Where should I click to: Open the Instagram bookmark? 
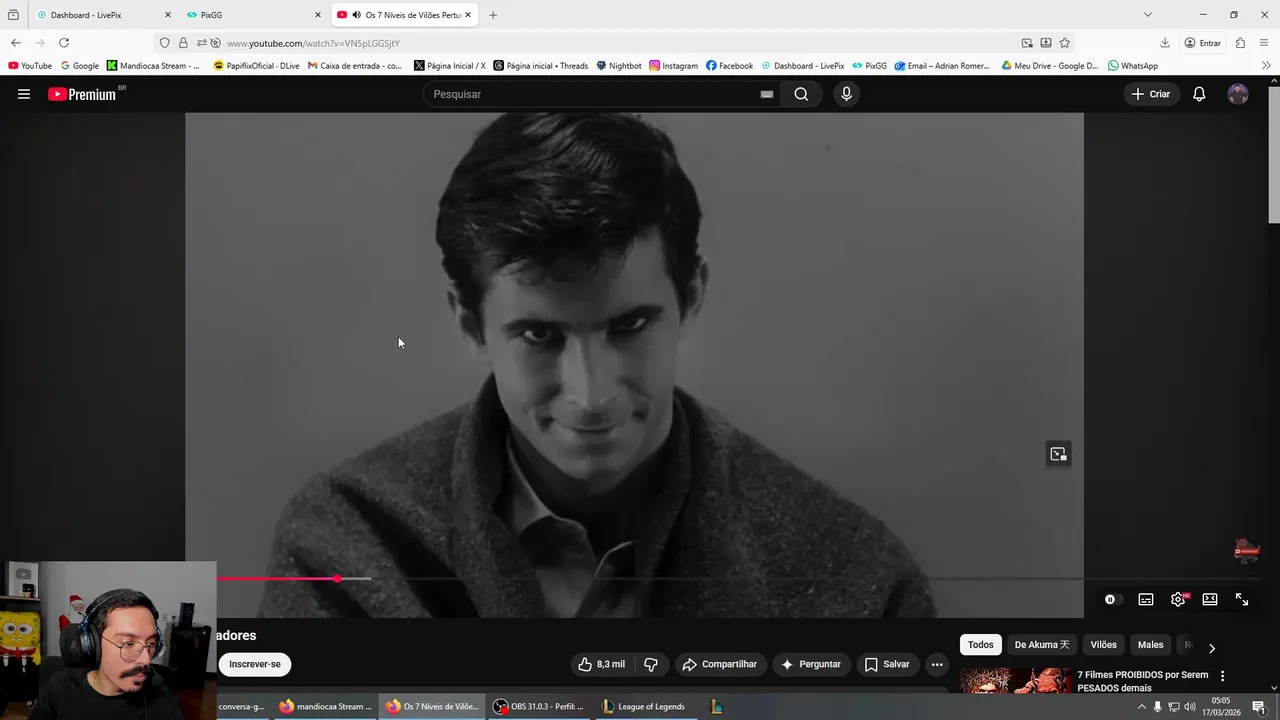click(x=673, y=66)
